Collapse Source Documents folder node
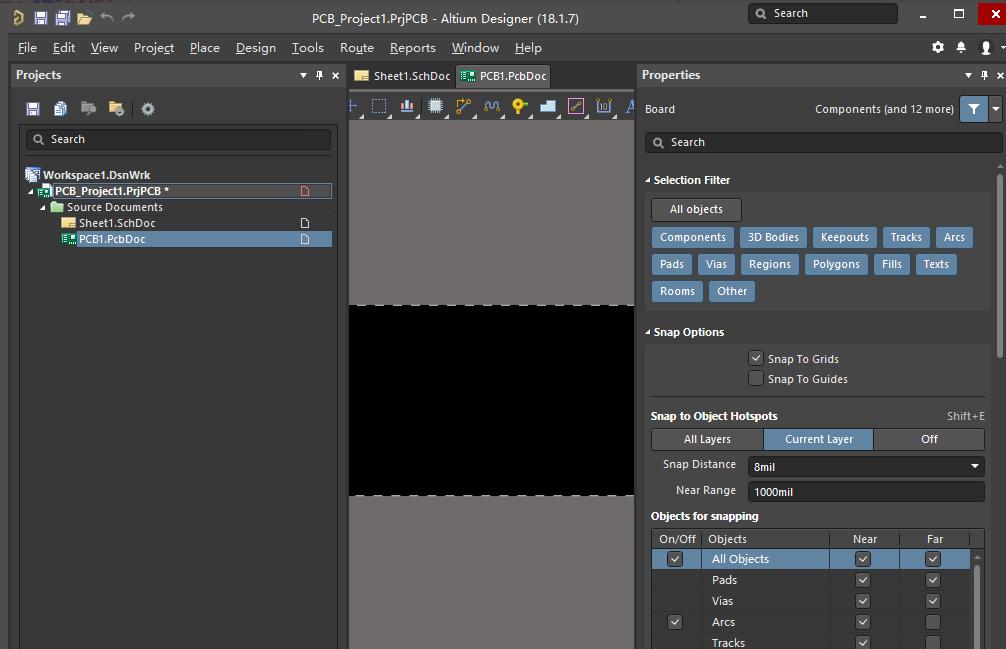1006x649 pixels. 42,207
